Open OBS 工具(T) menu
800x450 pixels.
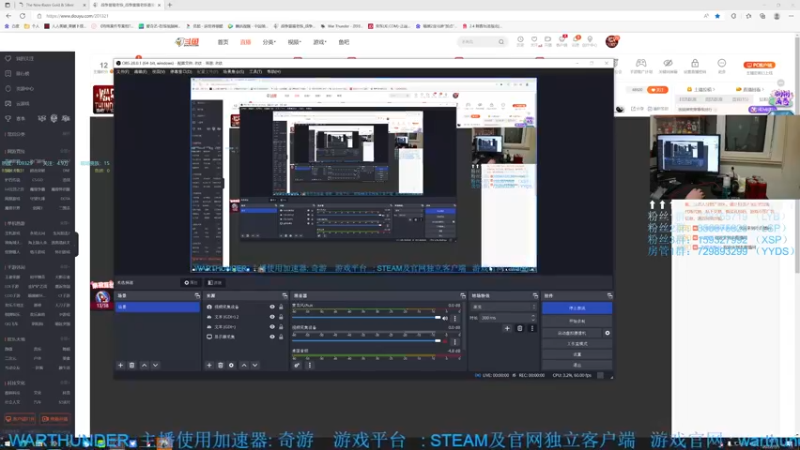coord(256,72)
